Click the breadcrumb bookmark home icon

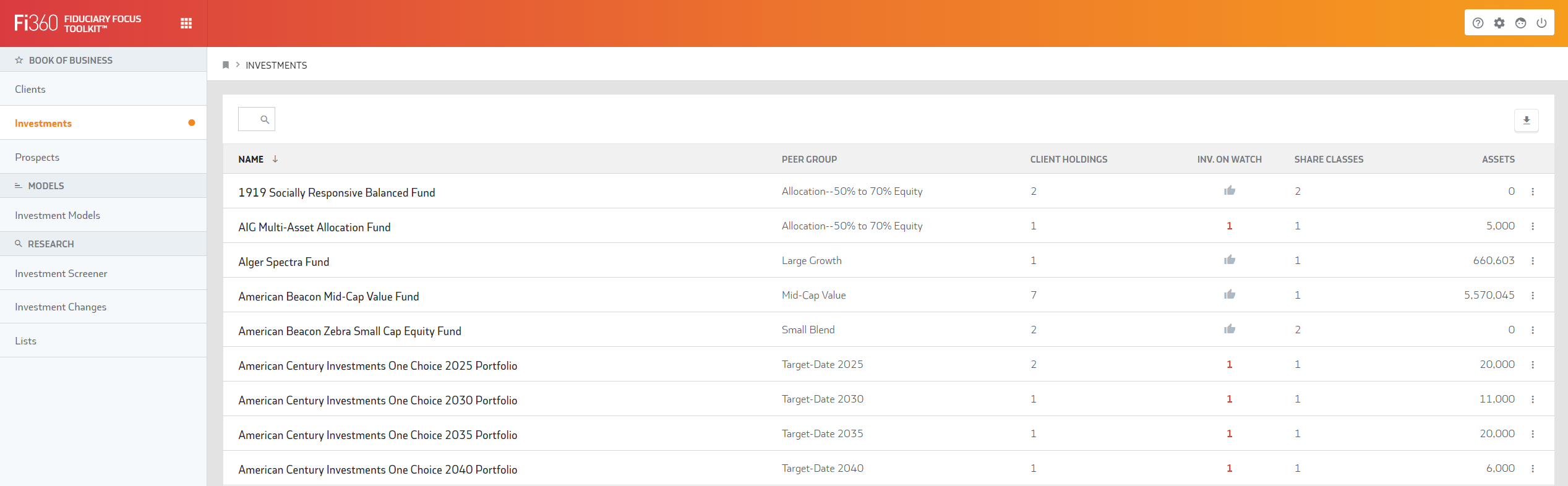tap(226, 65)
